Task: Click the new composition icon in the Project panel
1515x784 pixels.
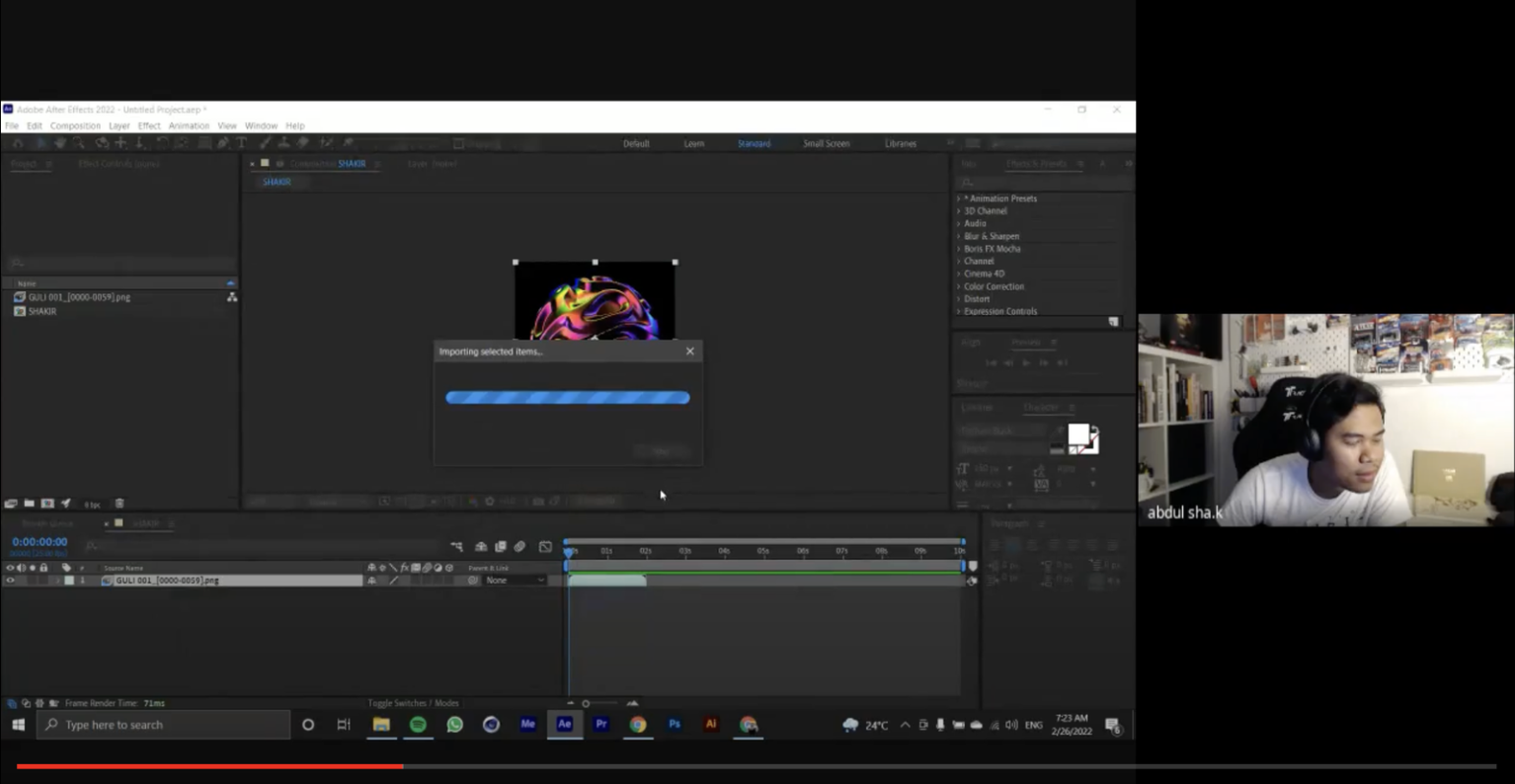Action: [x=47, y=504]
